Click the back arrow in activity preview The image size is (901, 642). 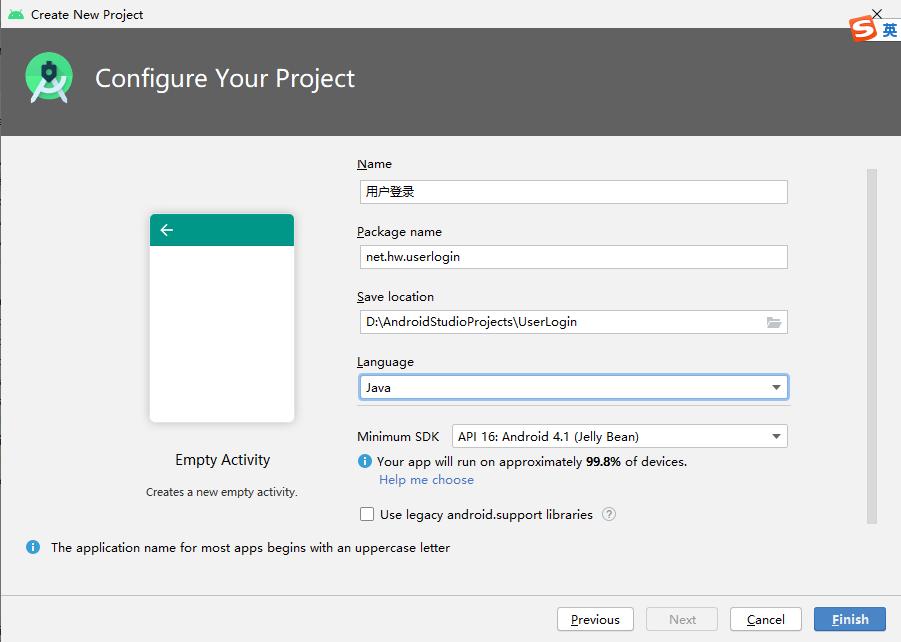point(167,230)
